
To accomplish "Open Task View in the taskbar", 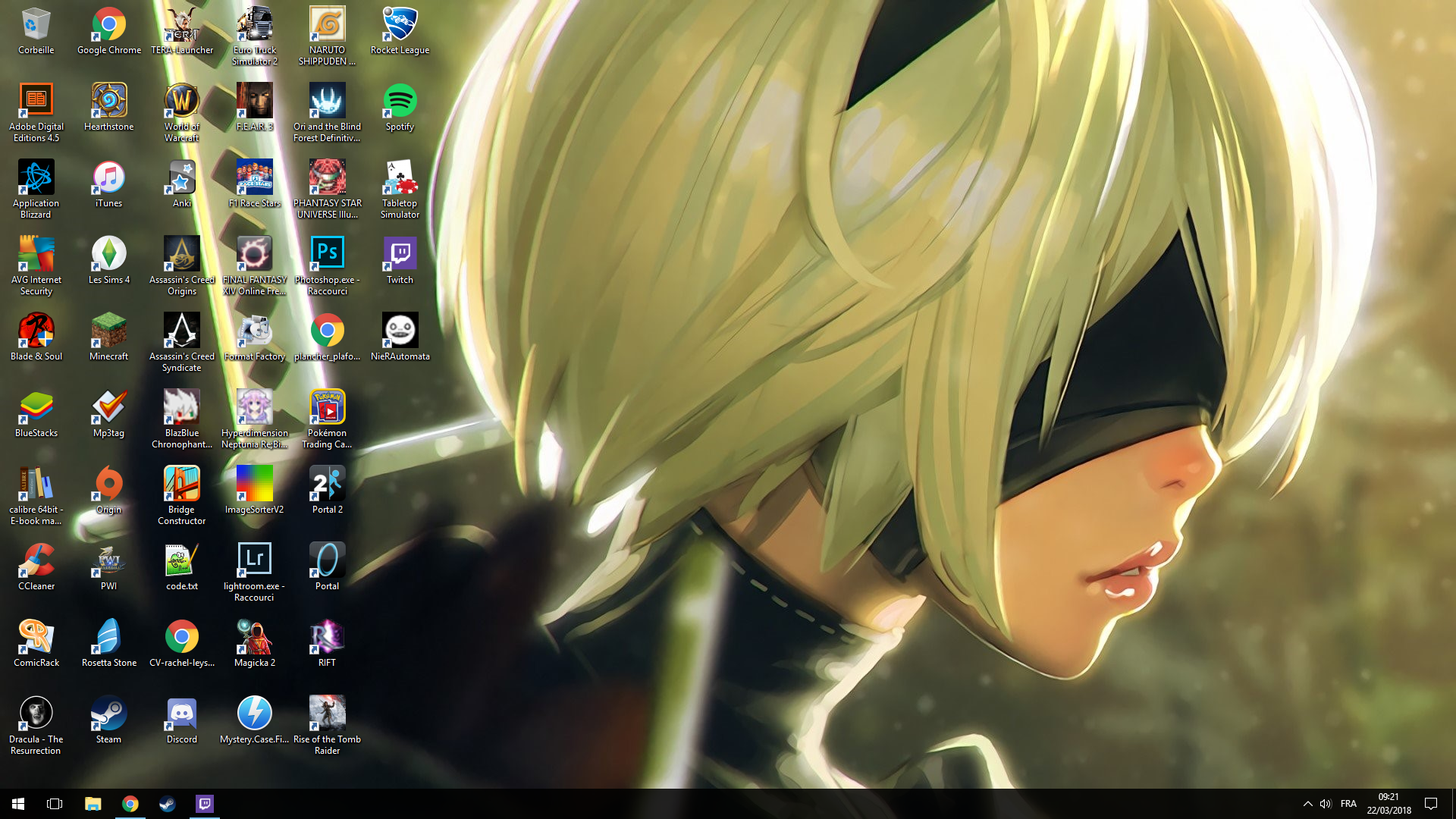I will (x=55, y=804).
